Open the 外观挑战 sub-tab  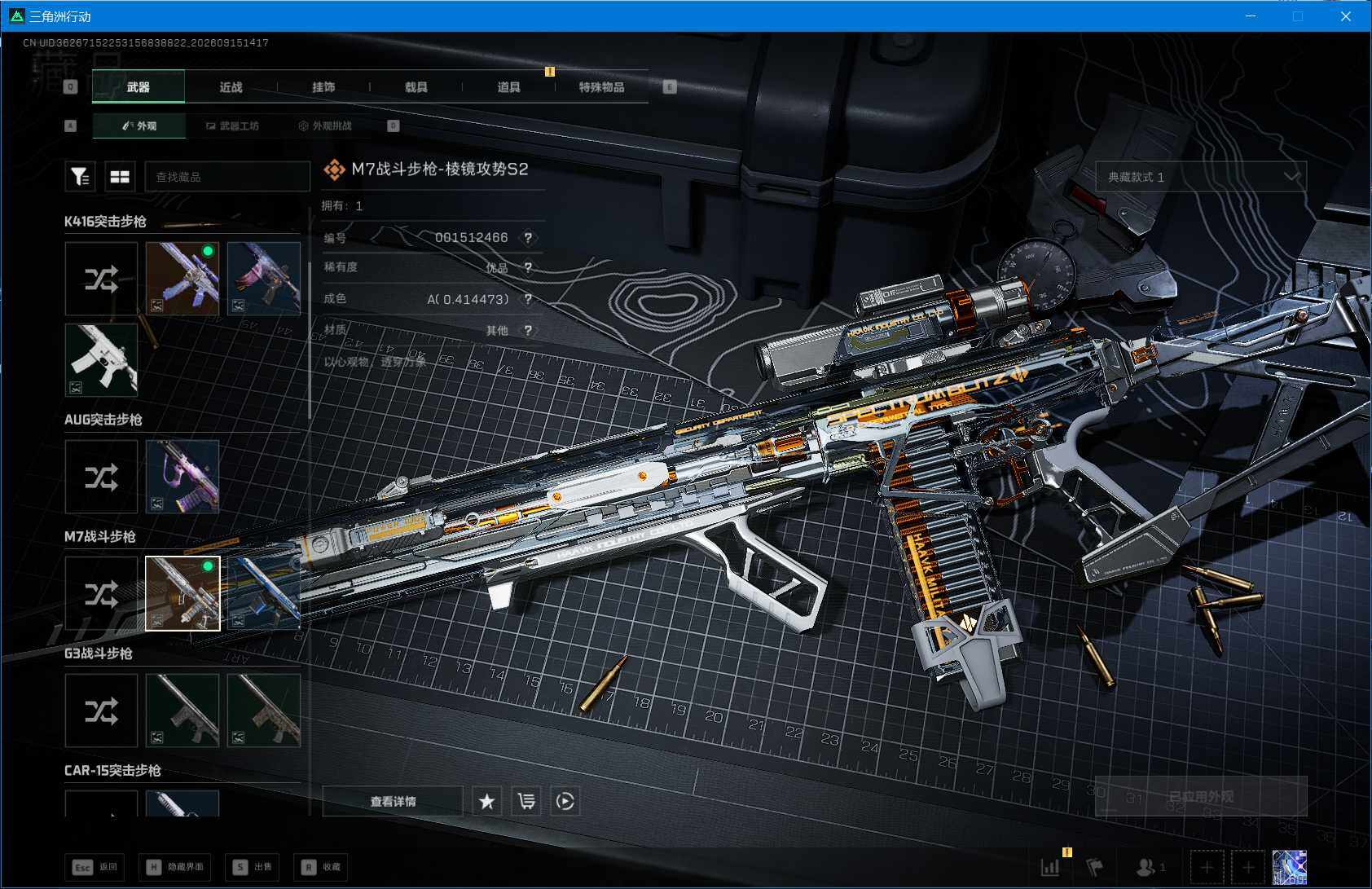point(325,125)
